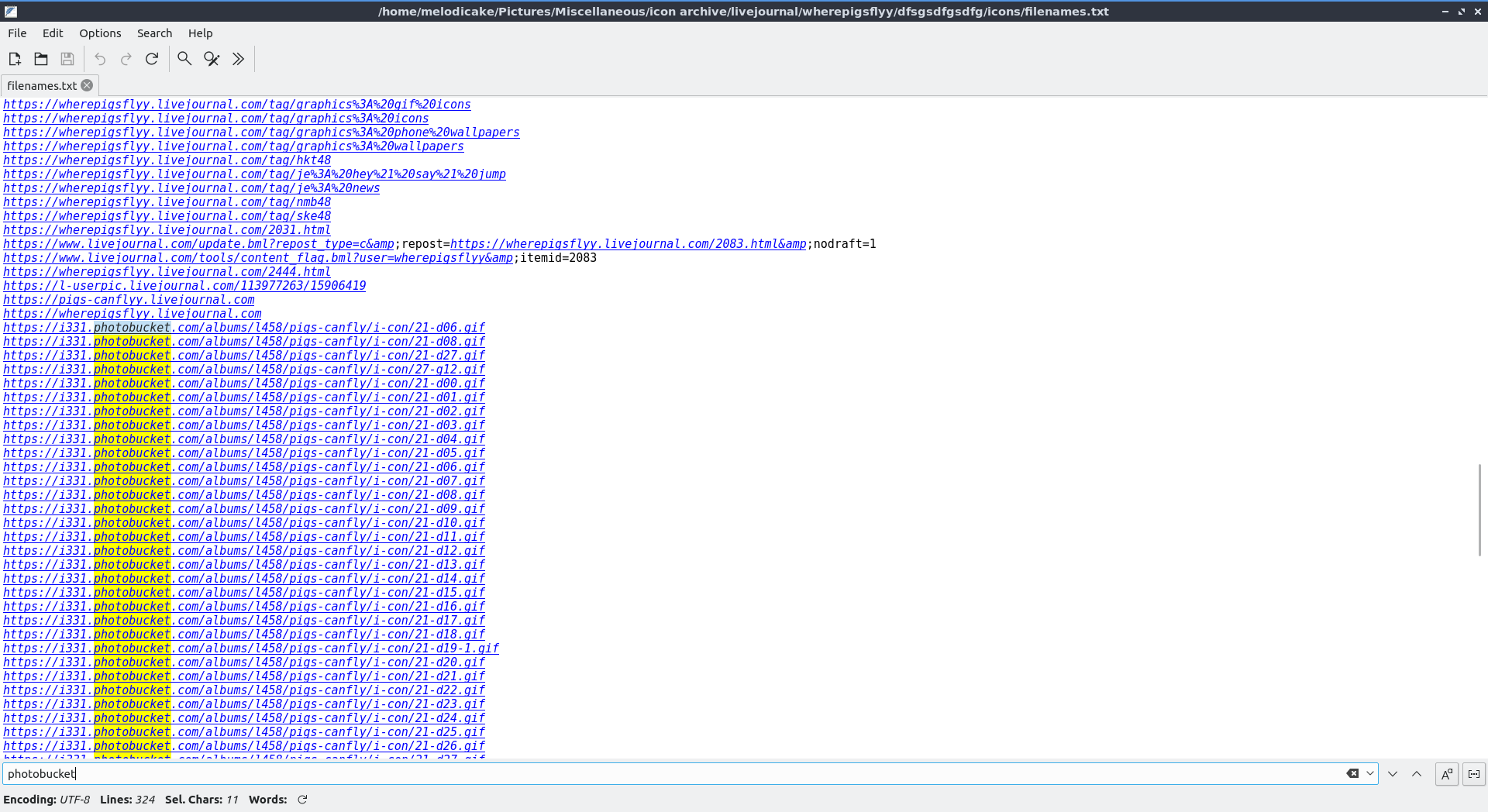Click the graphics%3A%20wallpapers tag link

(x=233, y=146)
